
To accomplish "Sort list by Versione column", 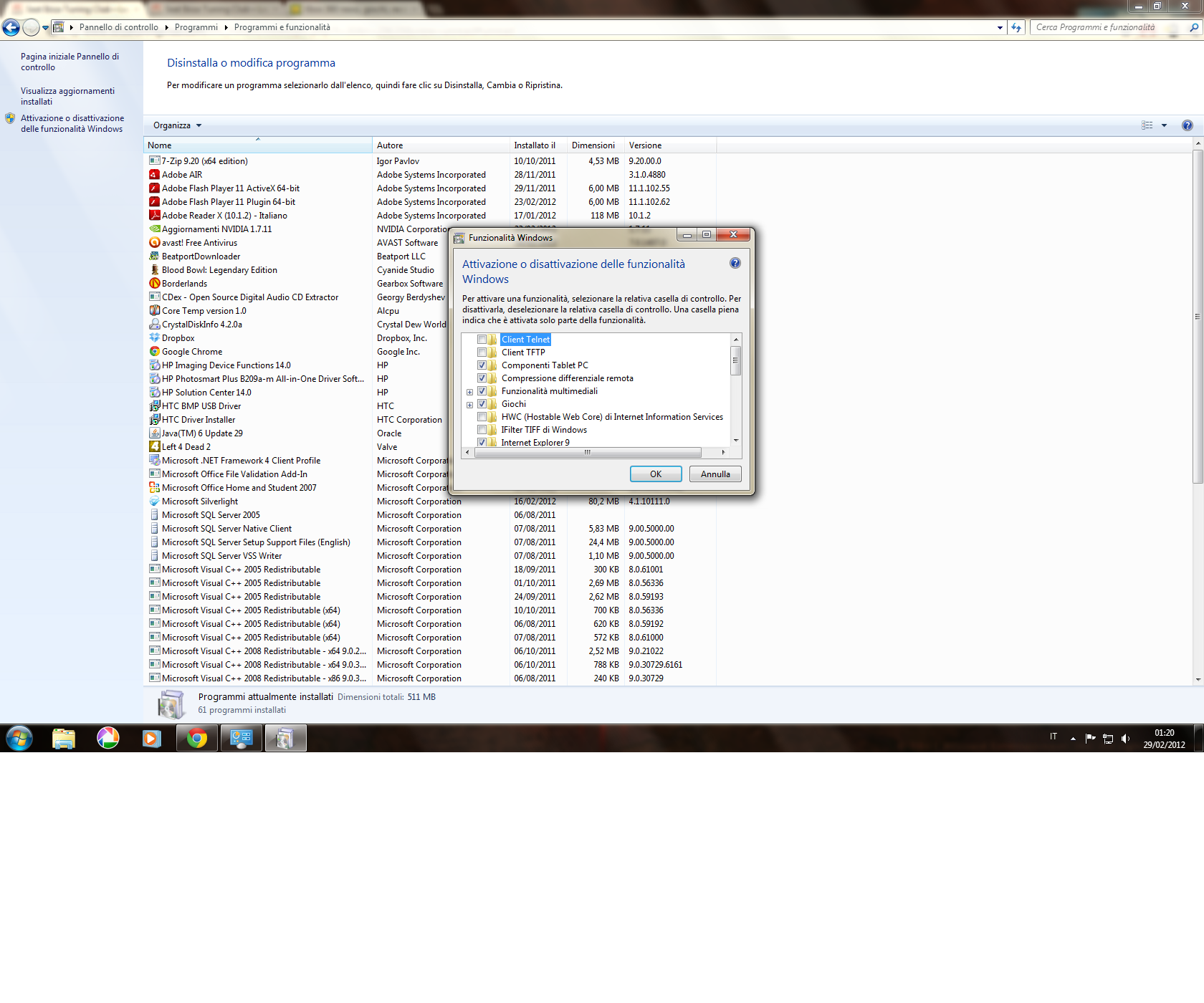I will (x=670, y=145).
